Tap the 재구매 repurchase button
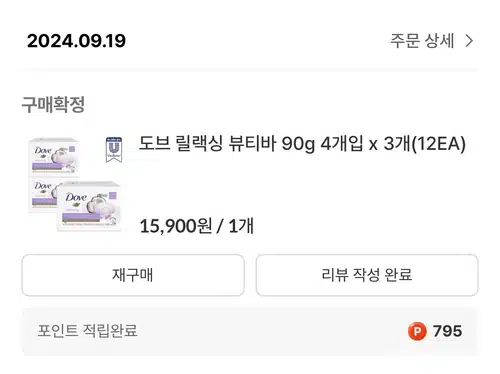The image size is (500, 374). click(133, 275)
